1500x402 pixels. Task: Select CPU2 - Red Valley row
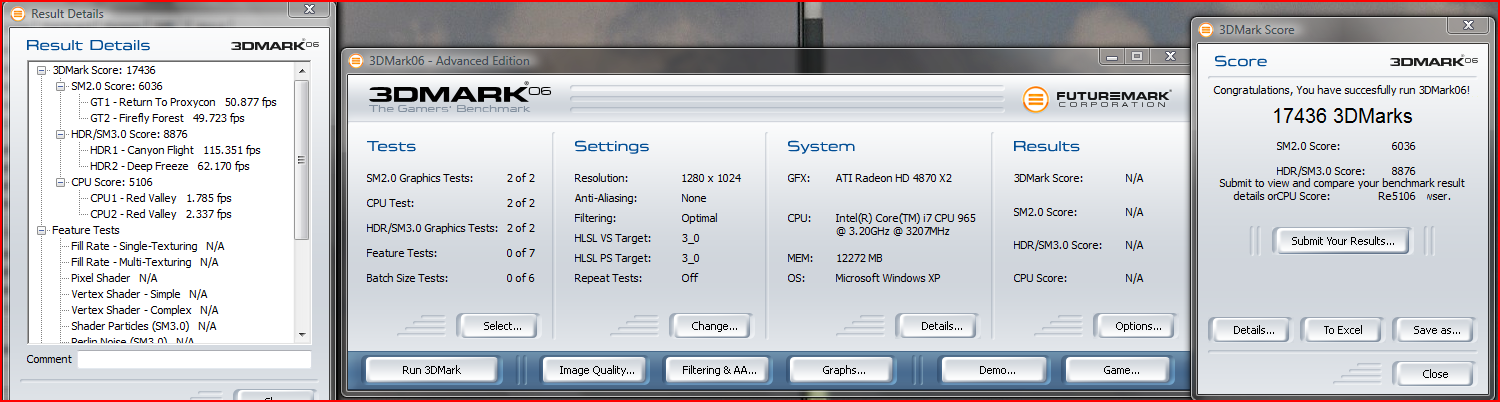pyautogui.click(x=160, y=214)
